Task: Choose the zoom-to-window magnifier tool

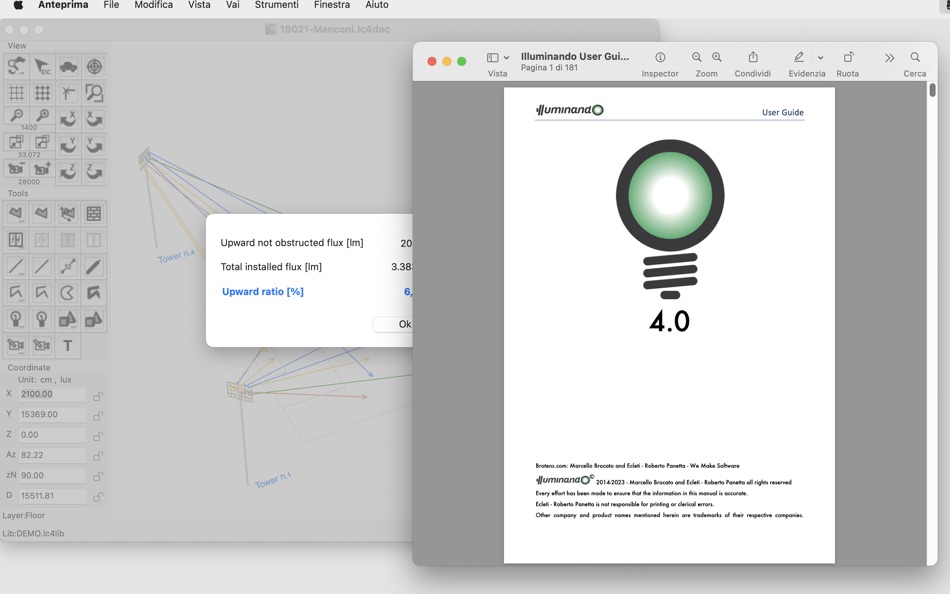Action: tap(94, 92)
